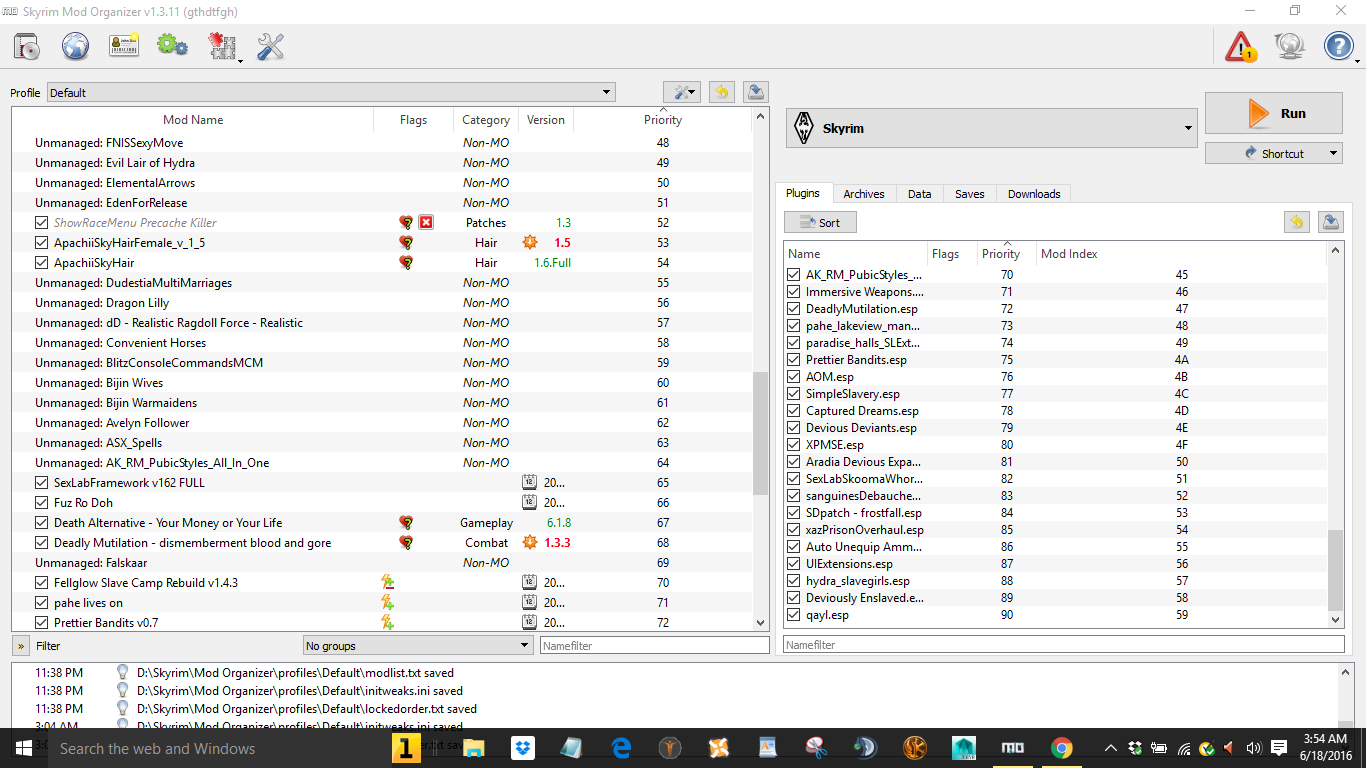Click the red X flag on ShowRaceMenu Precache Killer

point(426,222)
